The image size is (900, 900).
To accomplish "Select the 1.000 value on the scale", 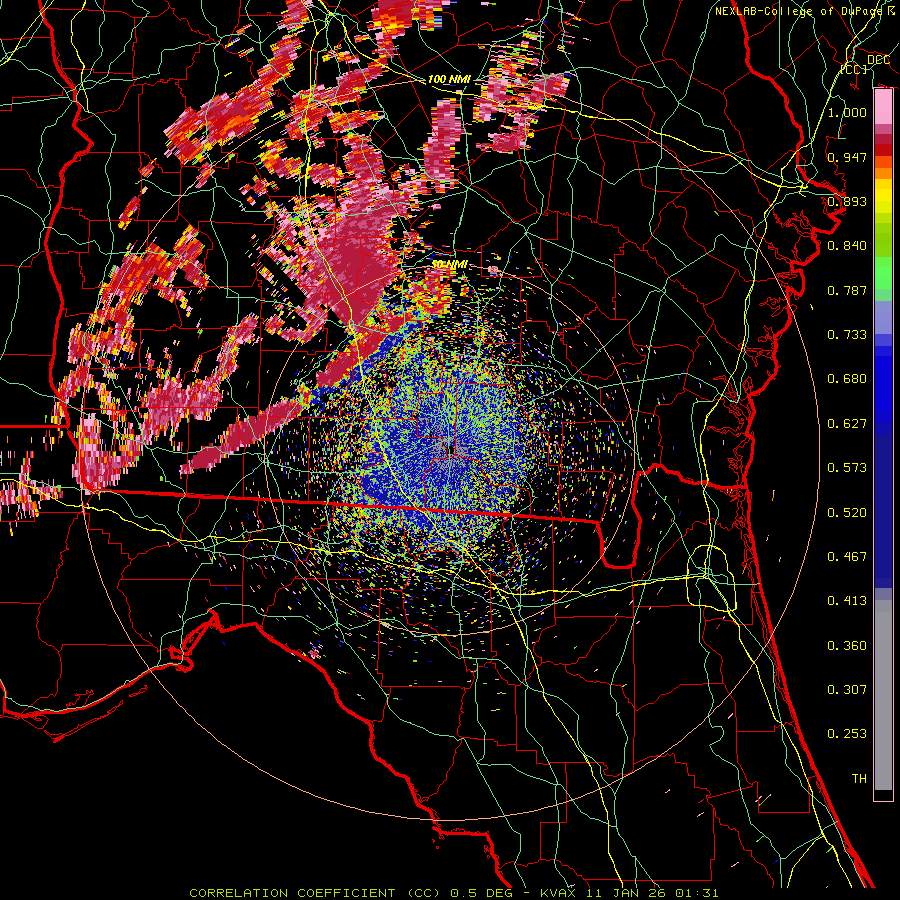I will (x=847, y=112).
